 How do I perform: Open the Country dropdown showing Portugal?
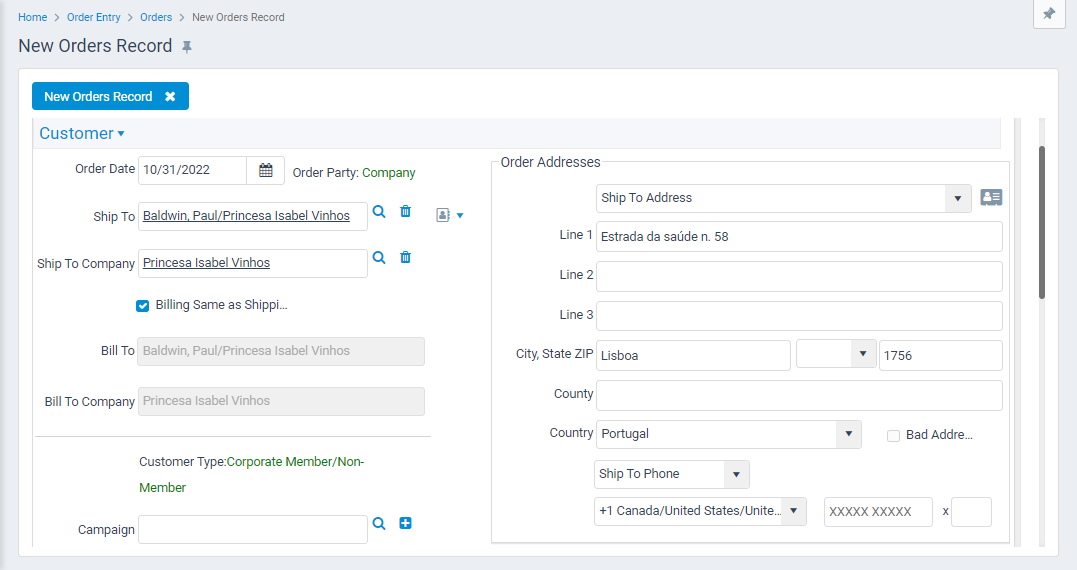coord(848,434)
